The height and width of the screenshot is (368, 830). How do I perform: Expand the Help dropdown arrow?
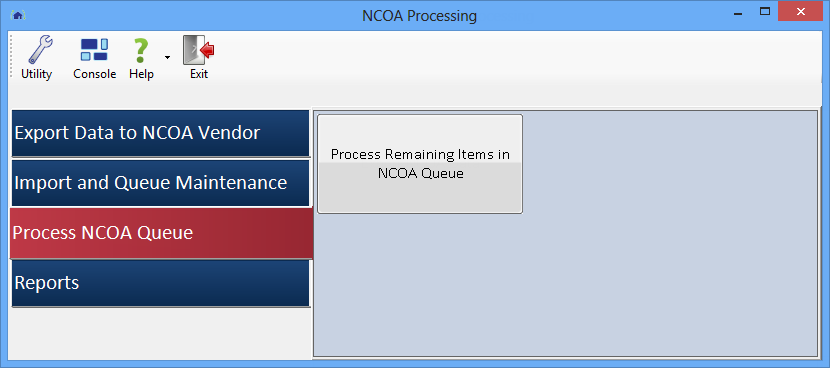pos(167,57)
